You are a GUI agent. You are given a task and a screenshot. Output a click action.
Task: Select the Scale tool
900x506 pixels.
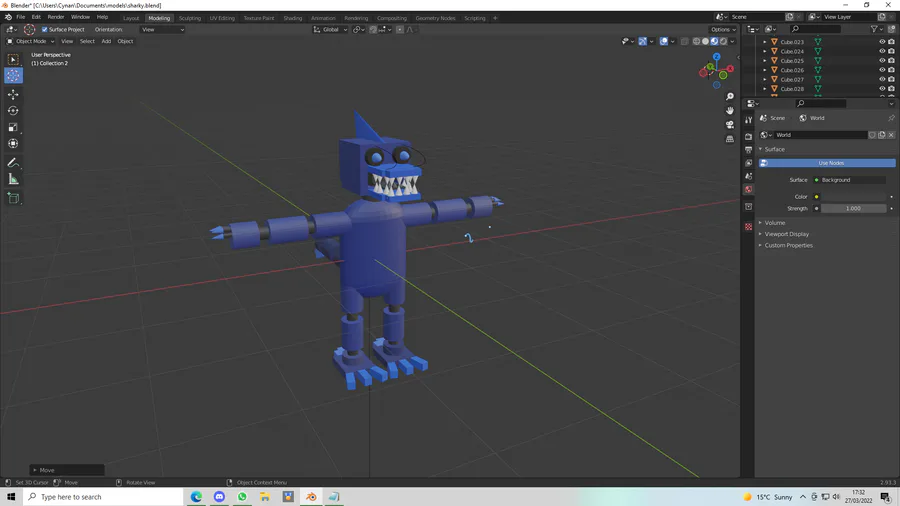pos(13,127)
